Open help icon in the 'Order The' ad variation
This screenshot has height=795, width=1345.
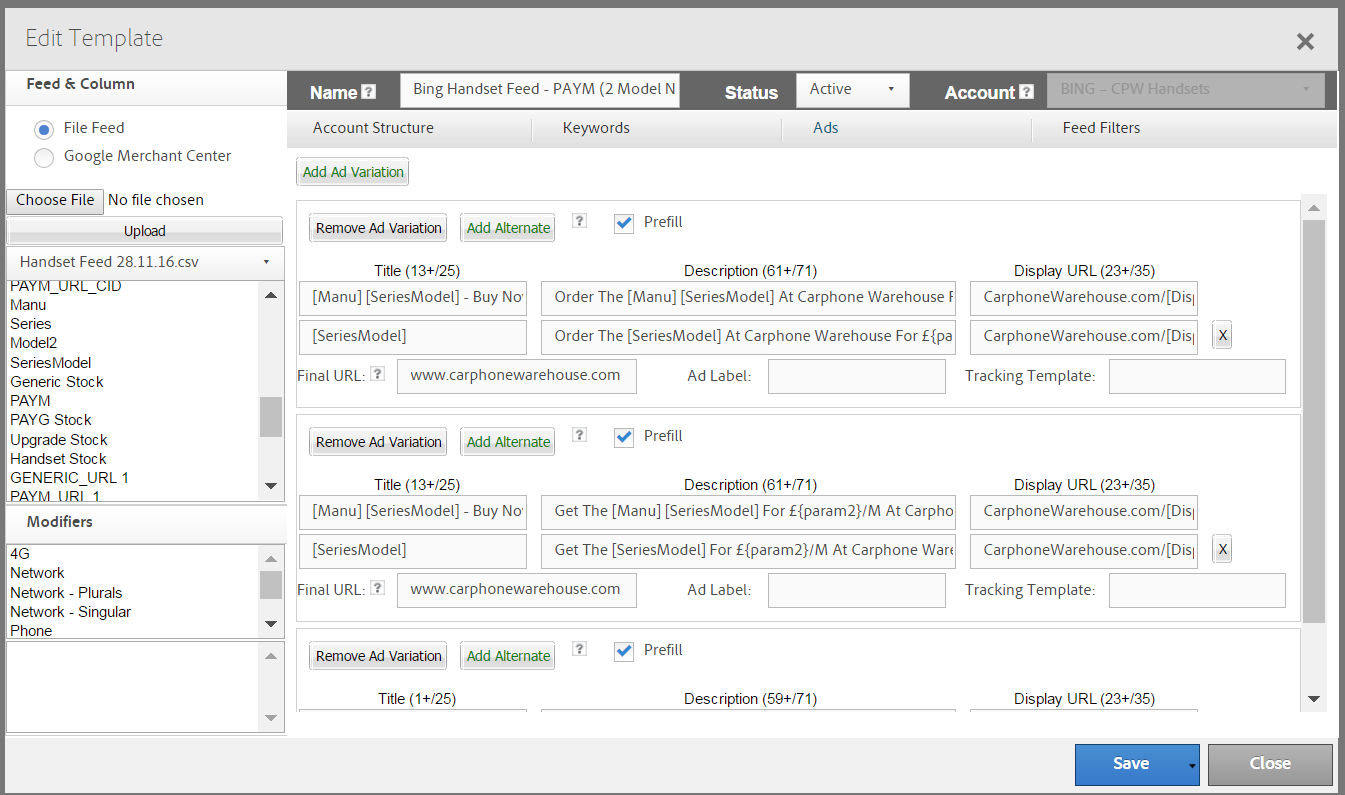click(580, 221)
